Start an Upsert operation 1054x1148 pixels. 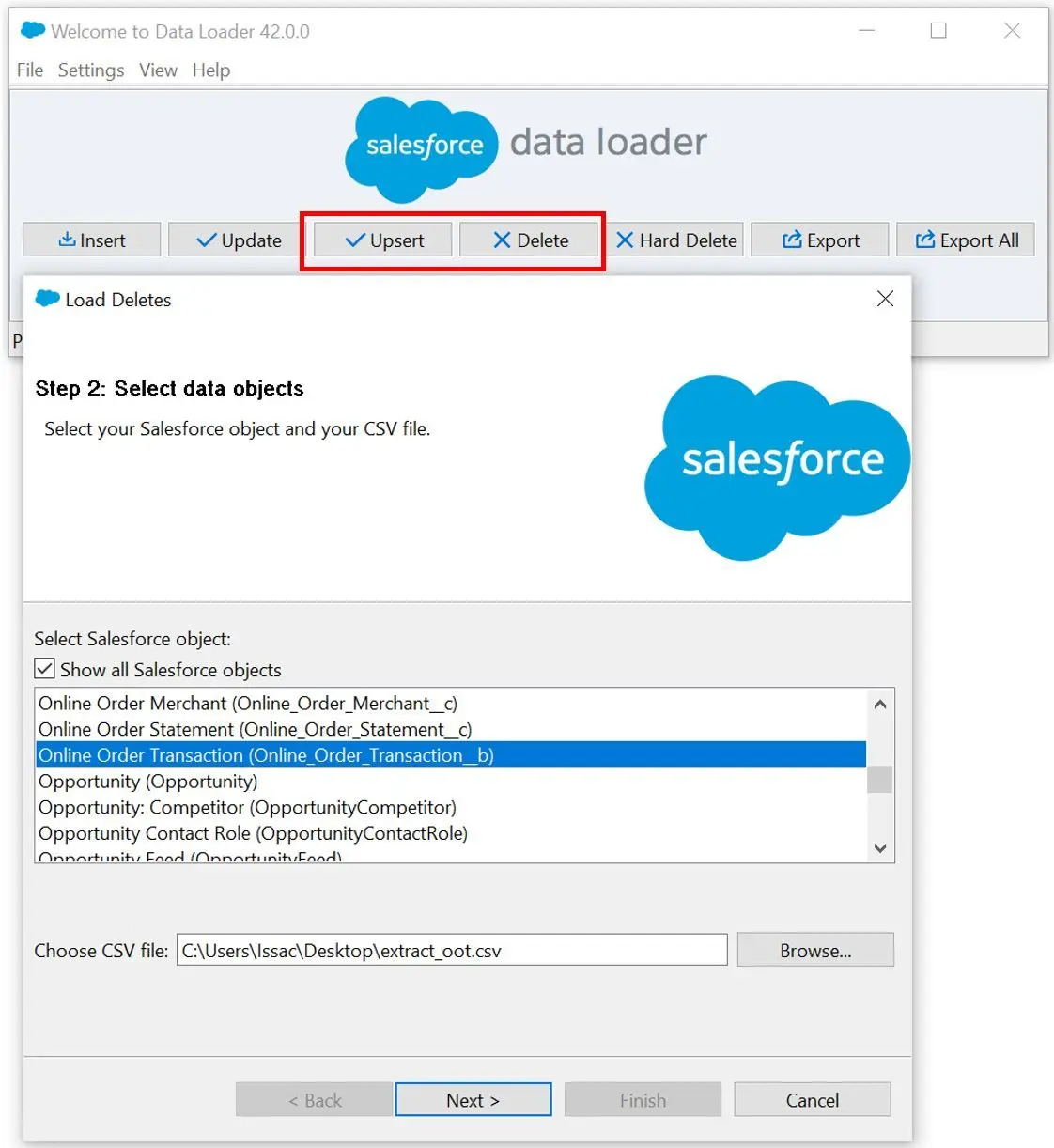(383, 240)
